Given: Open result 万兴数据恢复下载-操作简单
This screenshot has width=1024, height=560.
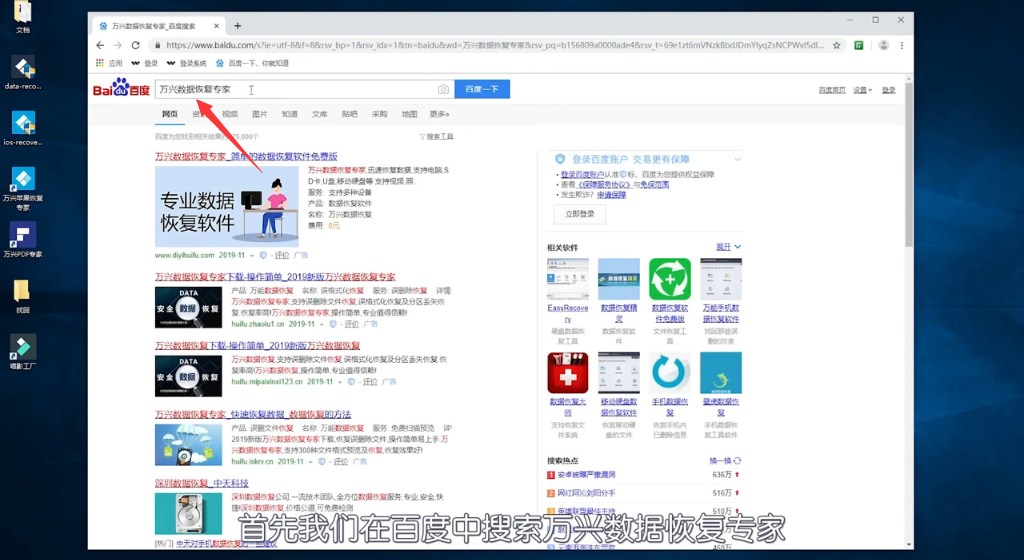Looking at the screenshot, I should pos(257,345).
